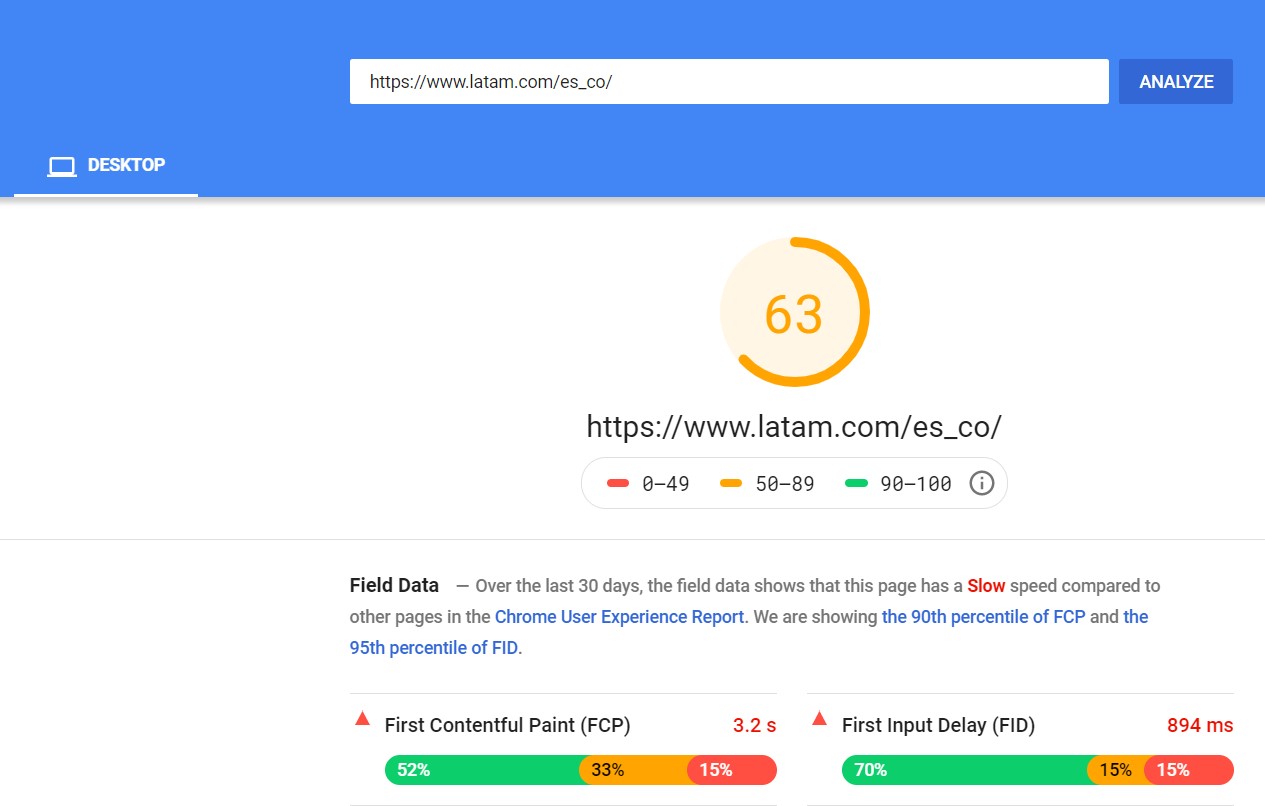
Task: Click the red 15% FID bar segment
Action: 1189,770
